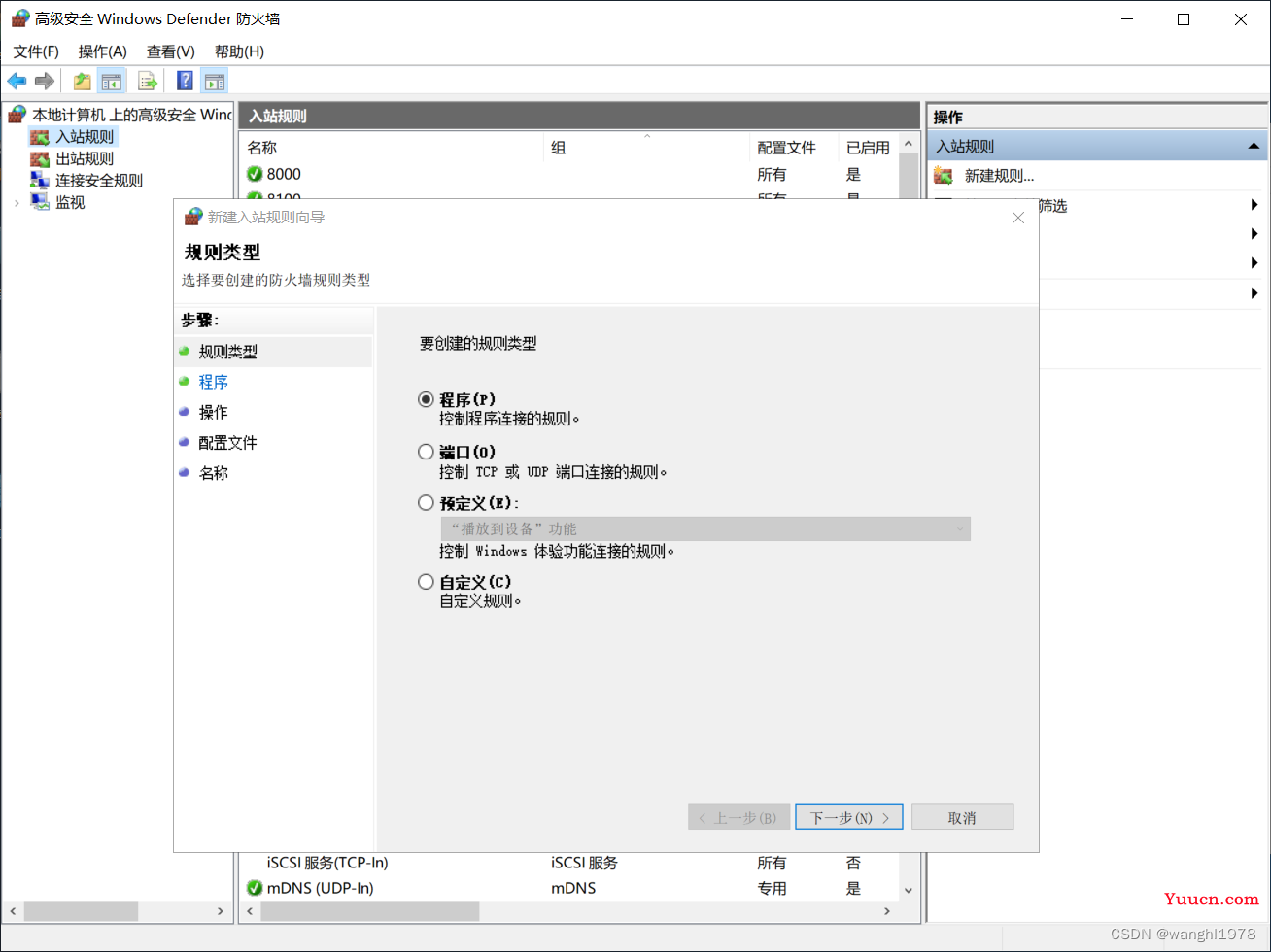Image resolution: width=1271 pixels, height=952 pixels.
Task: Click the green check icon beside mDNS (UDP-In)
Action: (x=255, y=888)
